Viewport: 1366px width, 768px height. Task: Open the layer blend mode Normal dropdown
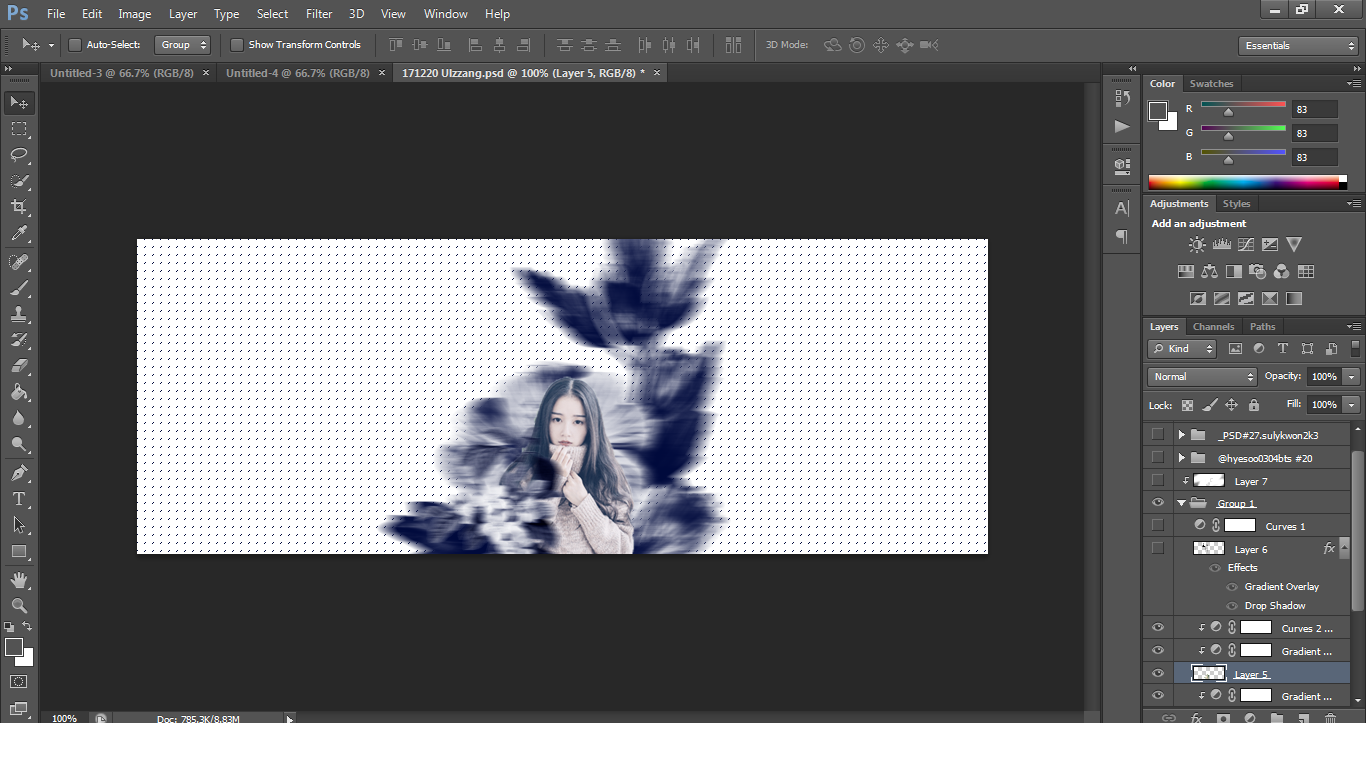click(x=1202, y=377)
